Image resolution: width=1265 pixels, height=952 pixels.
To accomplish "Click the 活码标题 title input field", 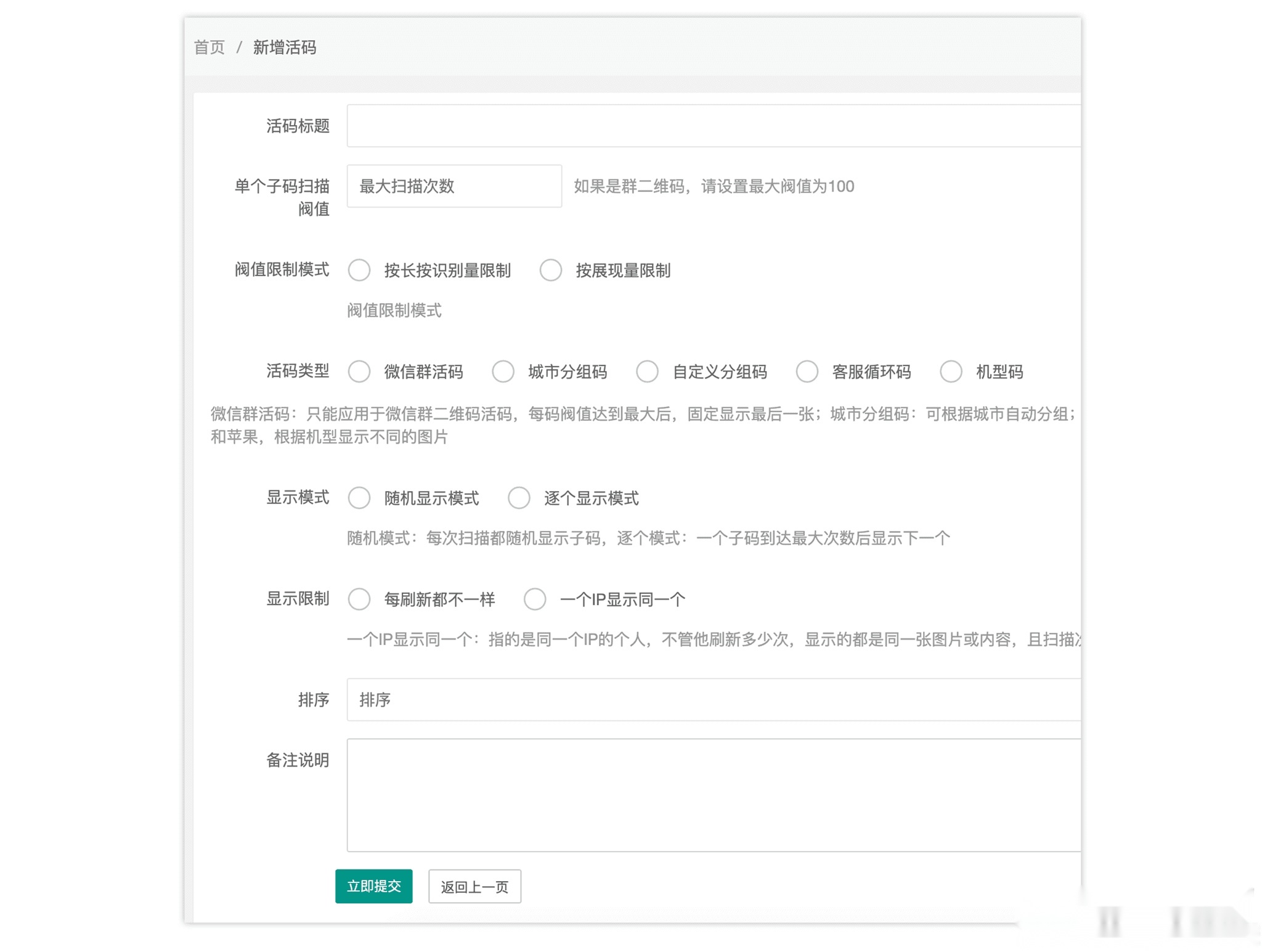I will point(678,126).
